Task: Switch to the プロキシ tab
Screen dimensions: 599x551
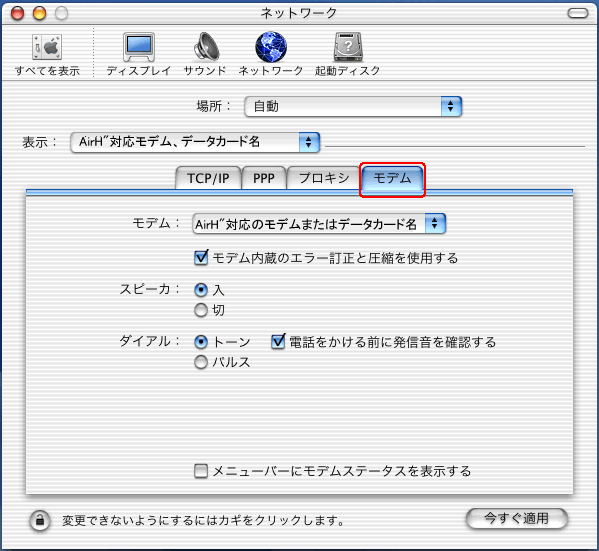Action: point(324,178)
